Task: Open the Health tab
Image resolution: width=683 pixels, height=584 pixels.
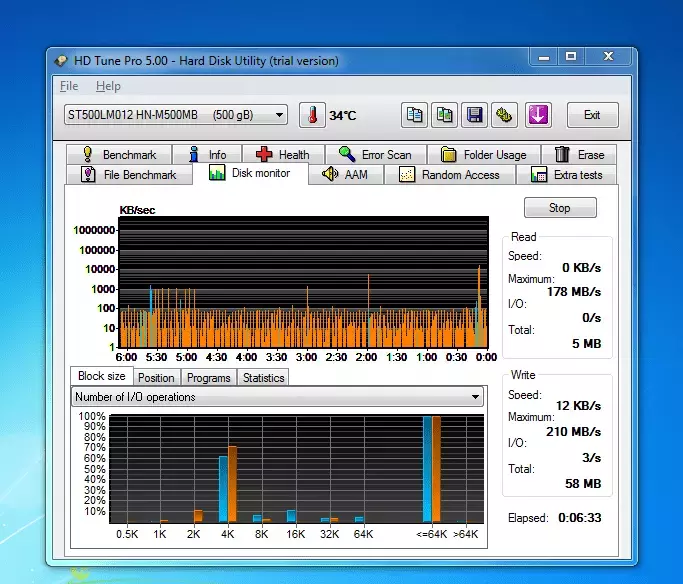Action: [284, 155]
